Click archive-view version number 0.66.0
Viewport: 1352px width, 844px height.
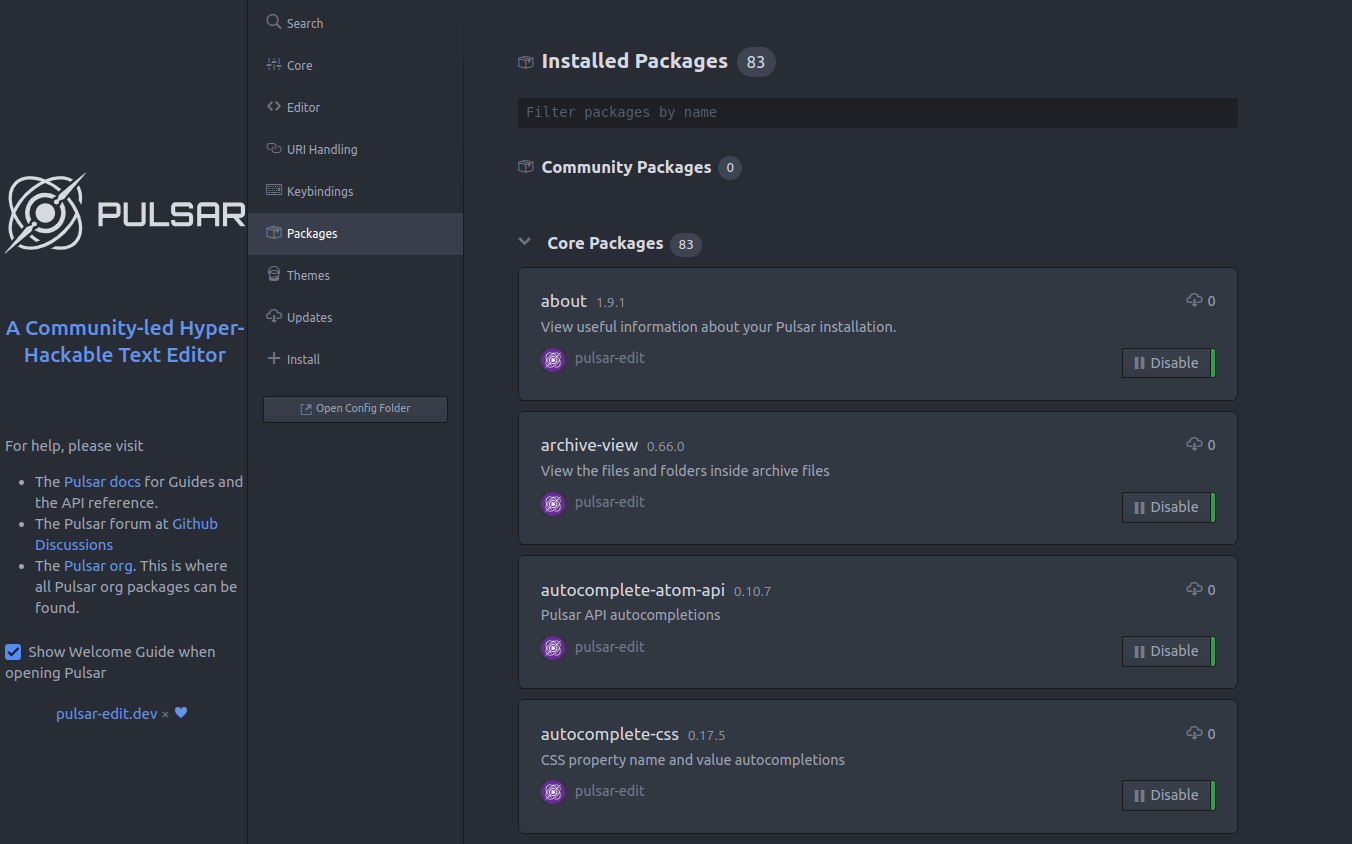click(x=666, y=446)
